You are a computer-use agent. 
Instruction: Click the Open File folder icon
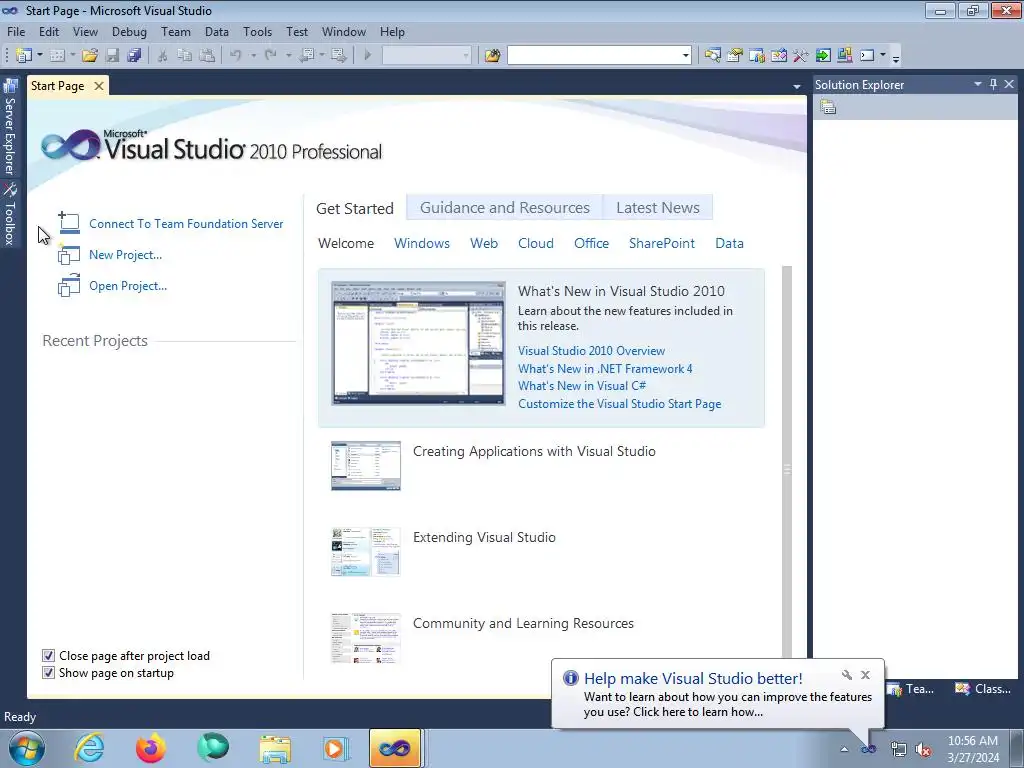click(90, 56)
